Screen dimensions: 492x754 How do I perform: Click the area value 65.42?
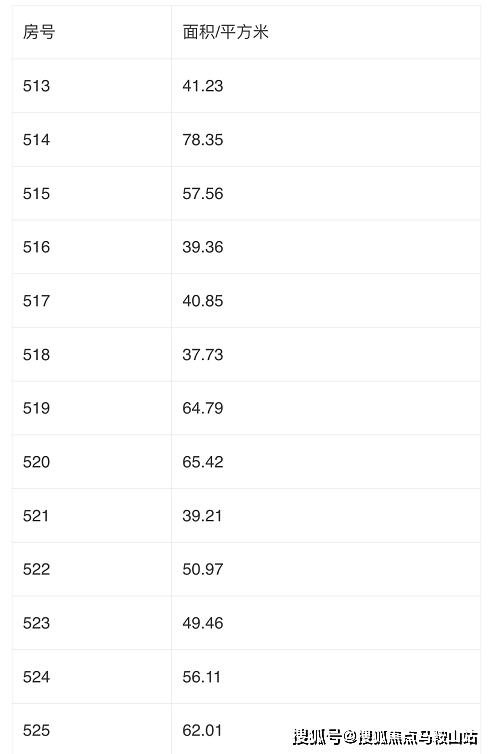[x=203, y=462]
